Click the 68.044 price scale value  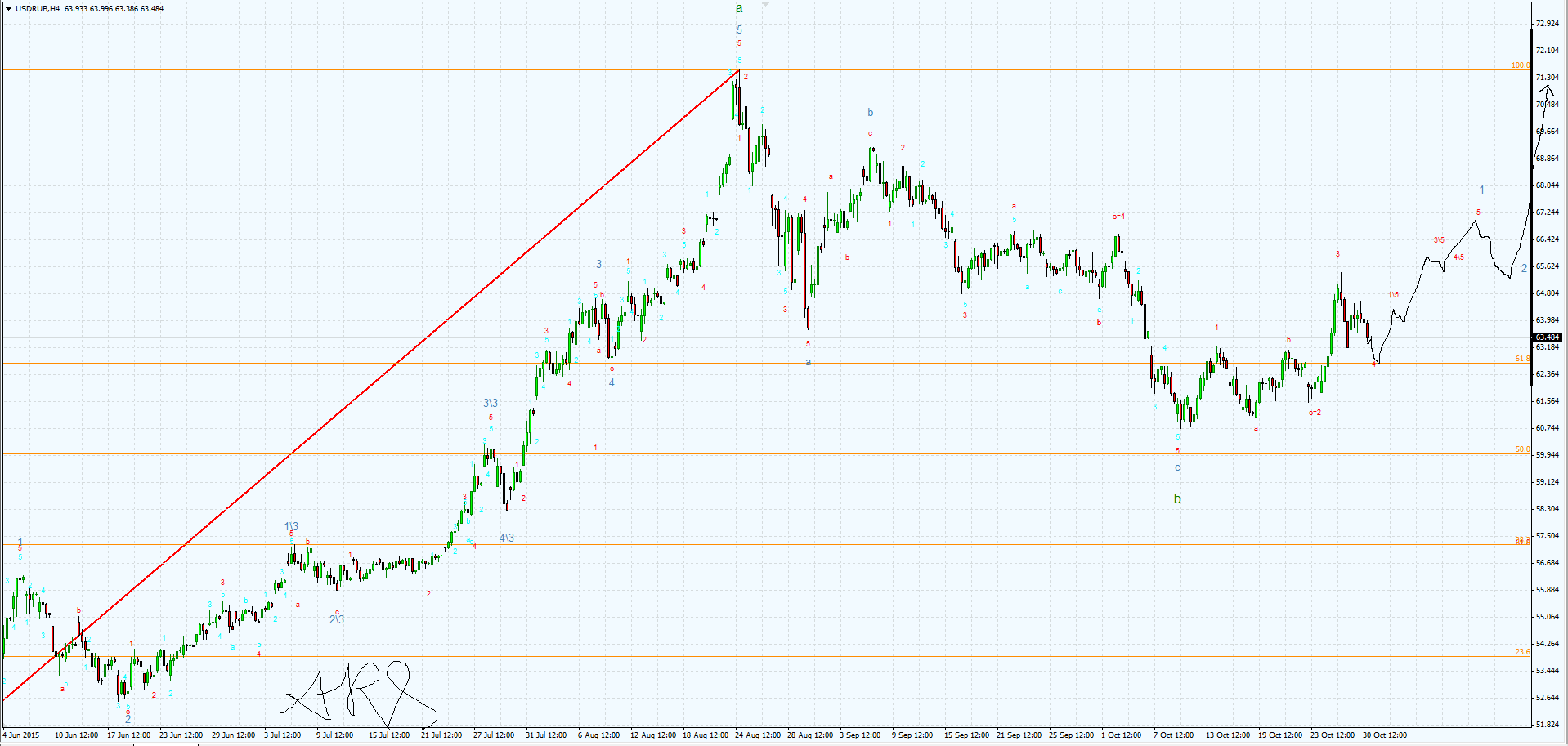point(1547,185)
